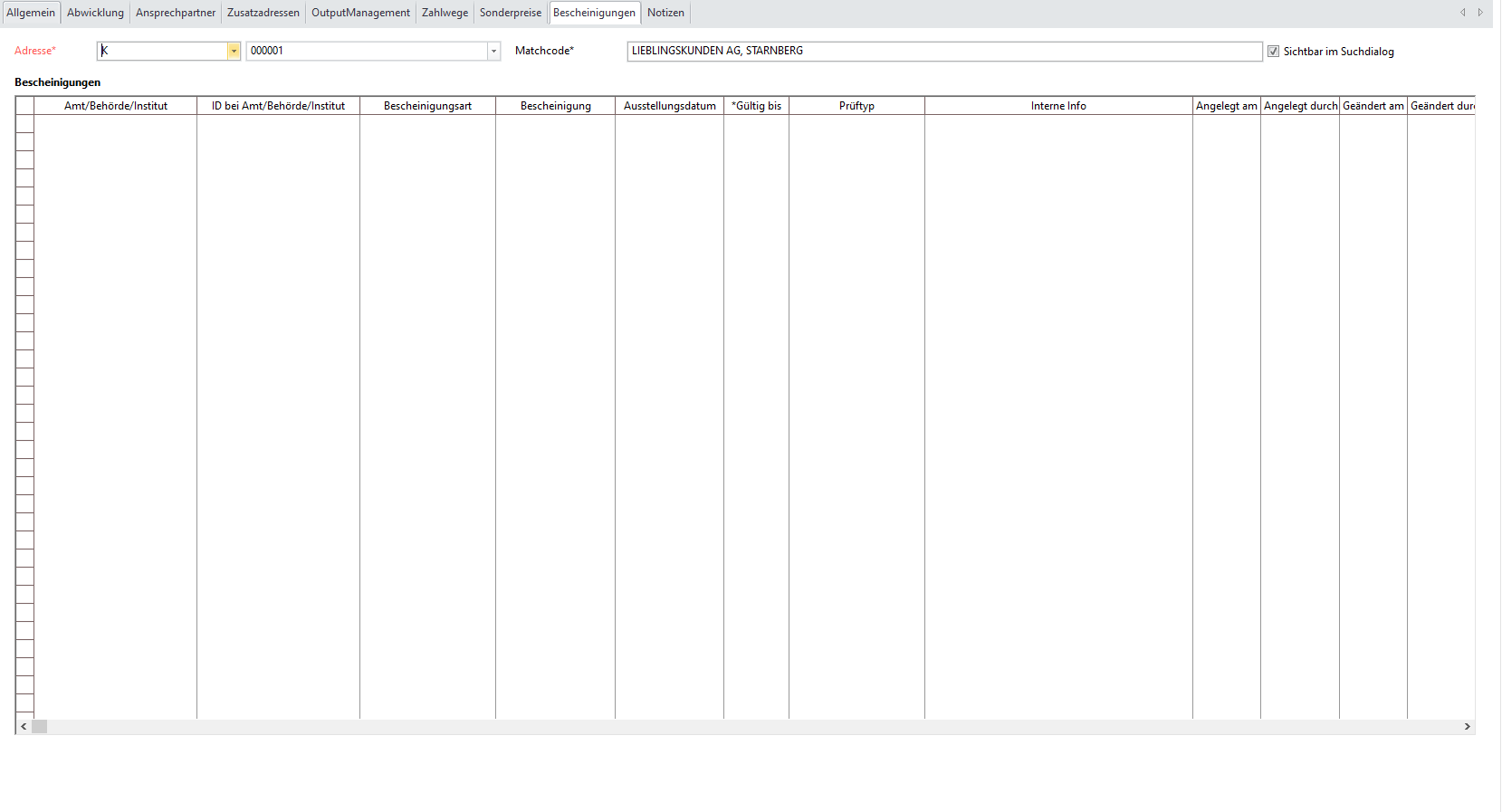Viewport: 1502px width, 812px height.
Task: Switch to the Zahlwege tab
Action: pyautogui.click(x=445, y=13)
